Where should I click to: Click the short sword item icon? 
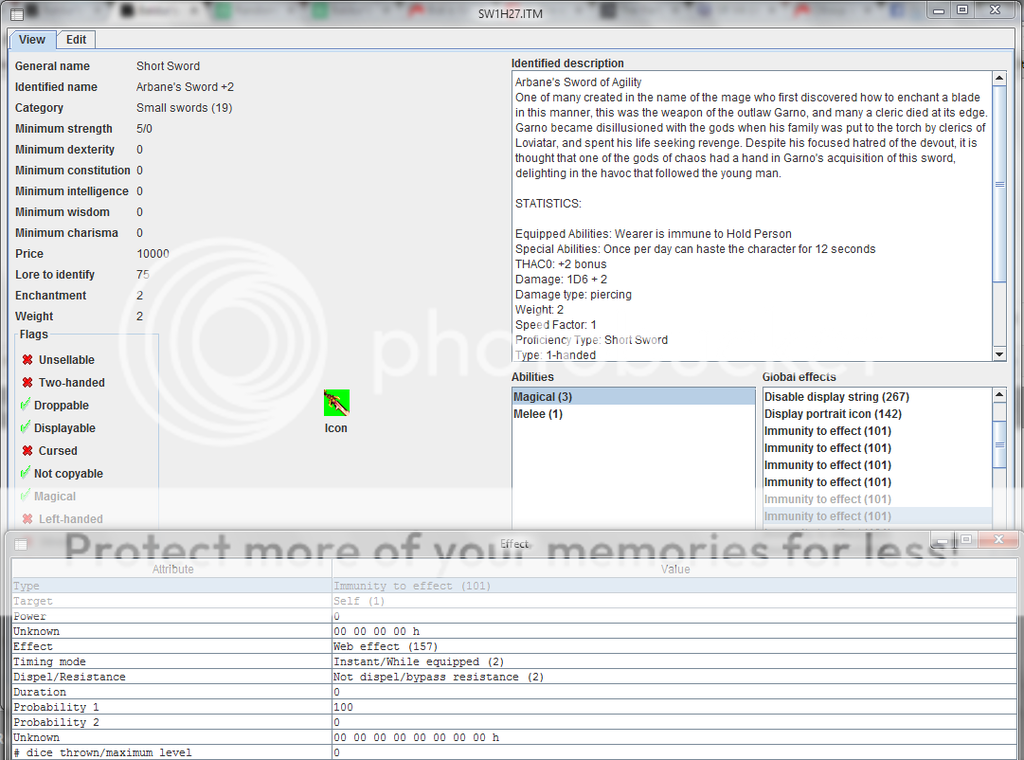pyautogui.click(x=336, y=403)
